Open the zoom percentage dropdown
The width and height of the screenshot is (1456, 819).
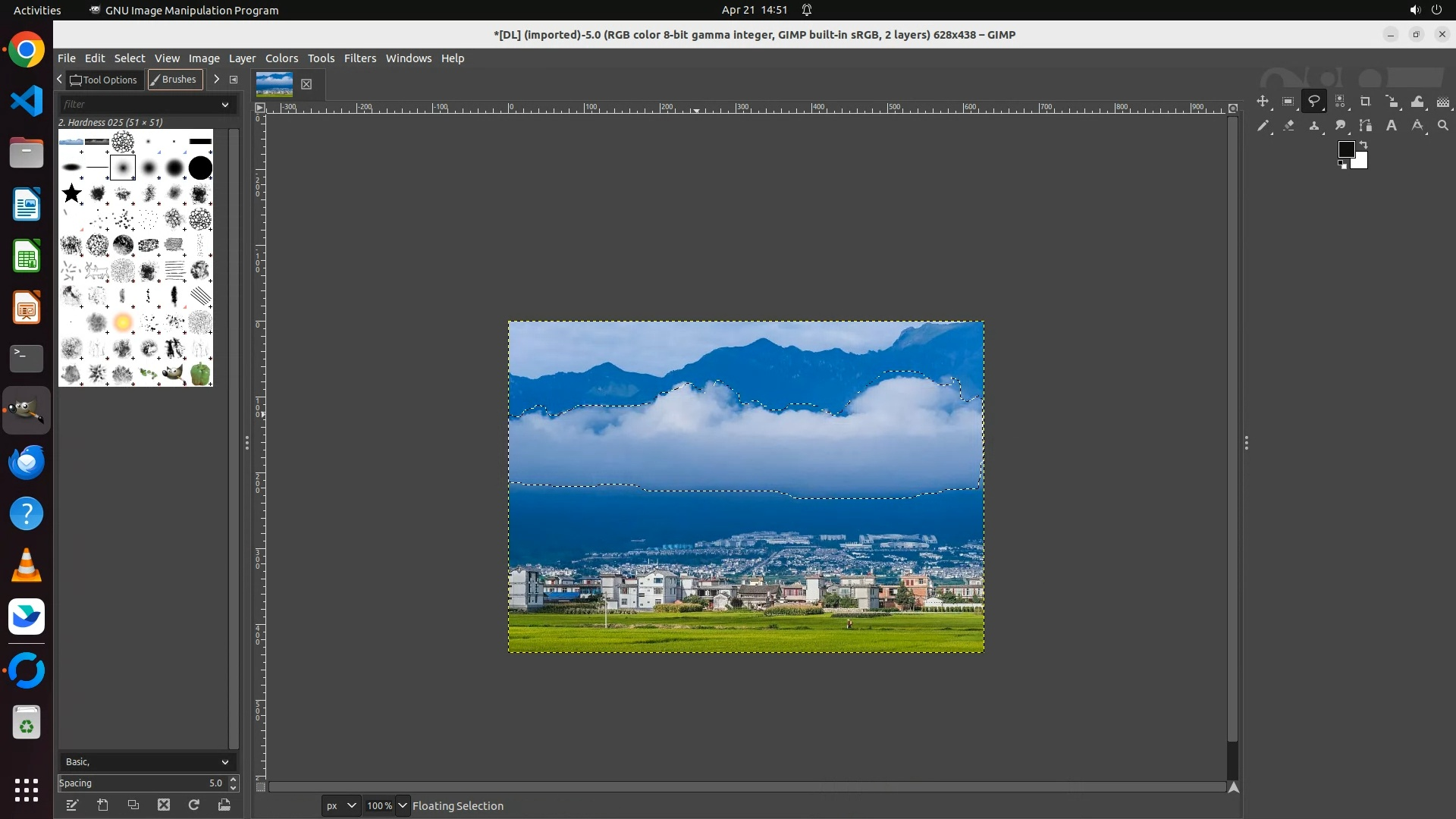click(x=403, y=806)
